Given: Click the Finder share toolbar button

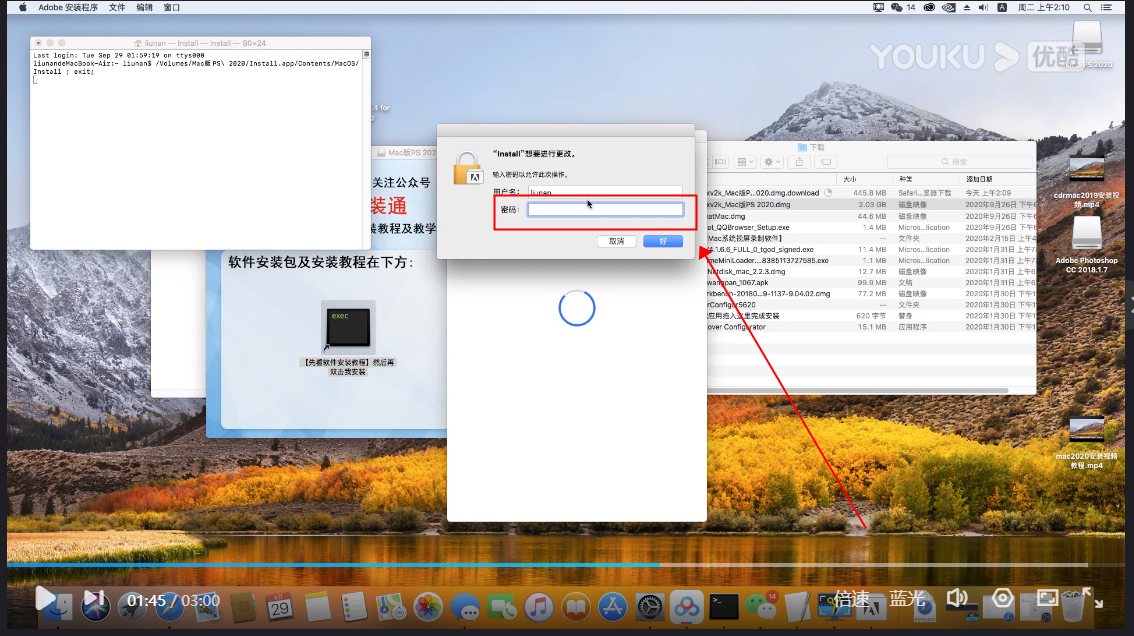Looking at the screenshot, I should (799, 161).
